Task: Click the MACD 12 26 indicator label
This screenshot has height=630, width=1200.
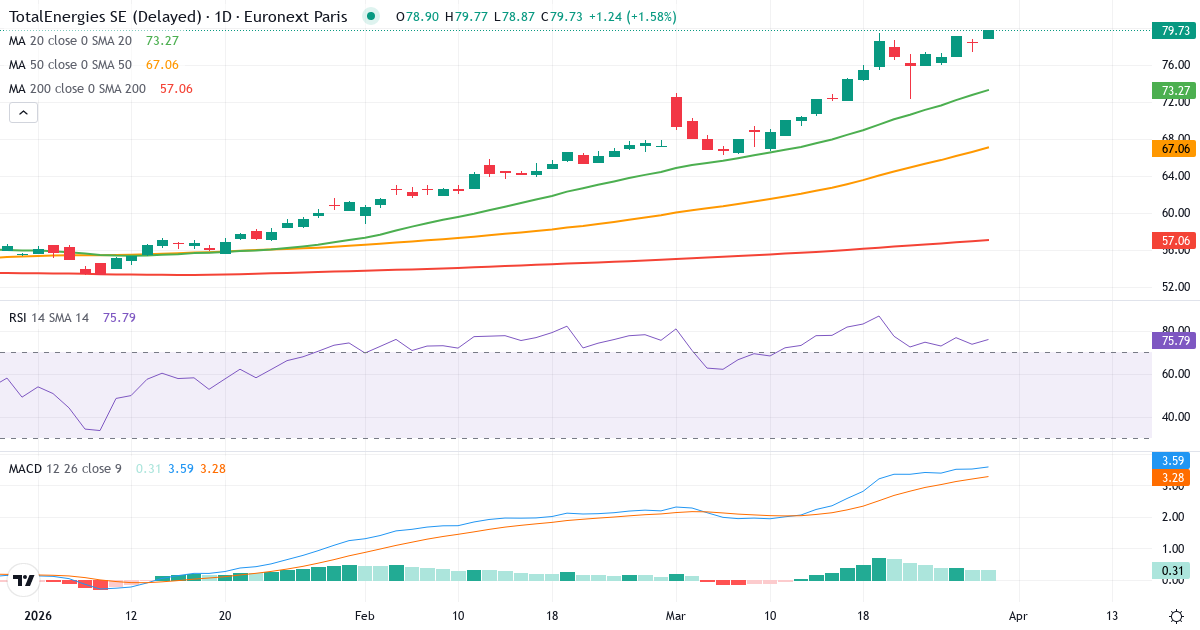Action: 64,468
